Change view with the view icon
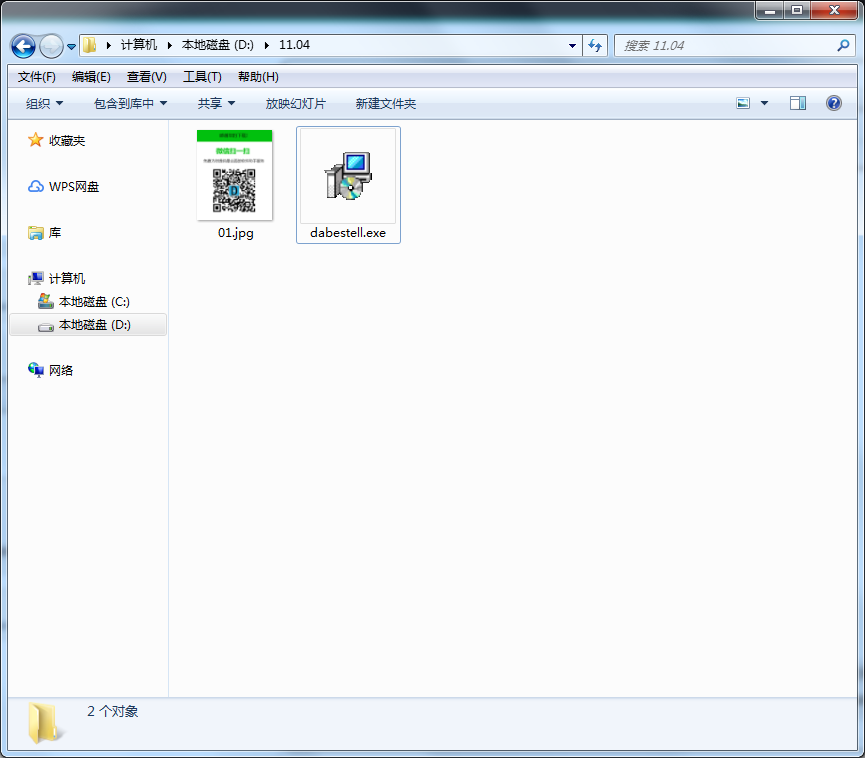 tap(743, 103)
